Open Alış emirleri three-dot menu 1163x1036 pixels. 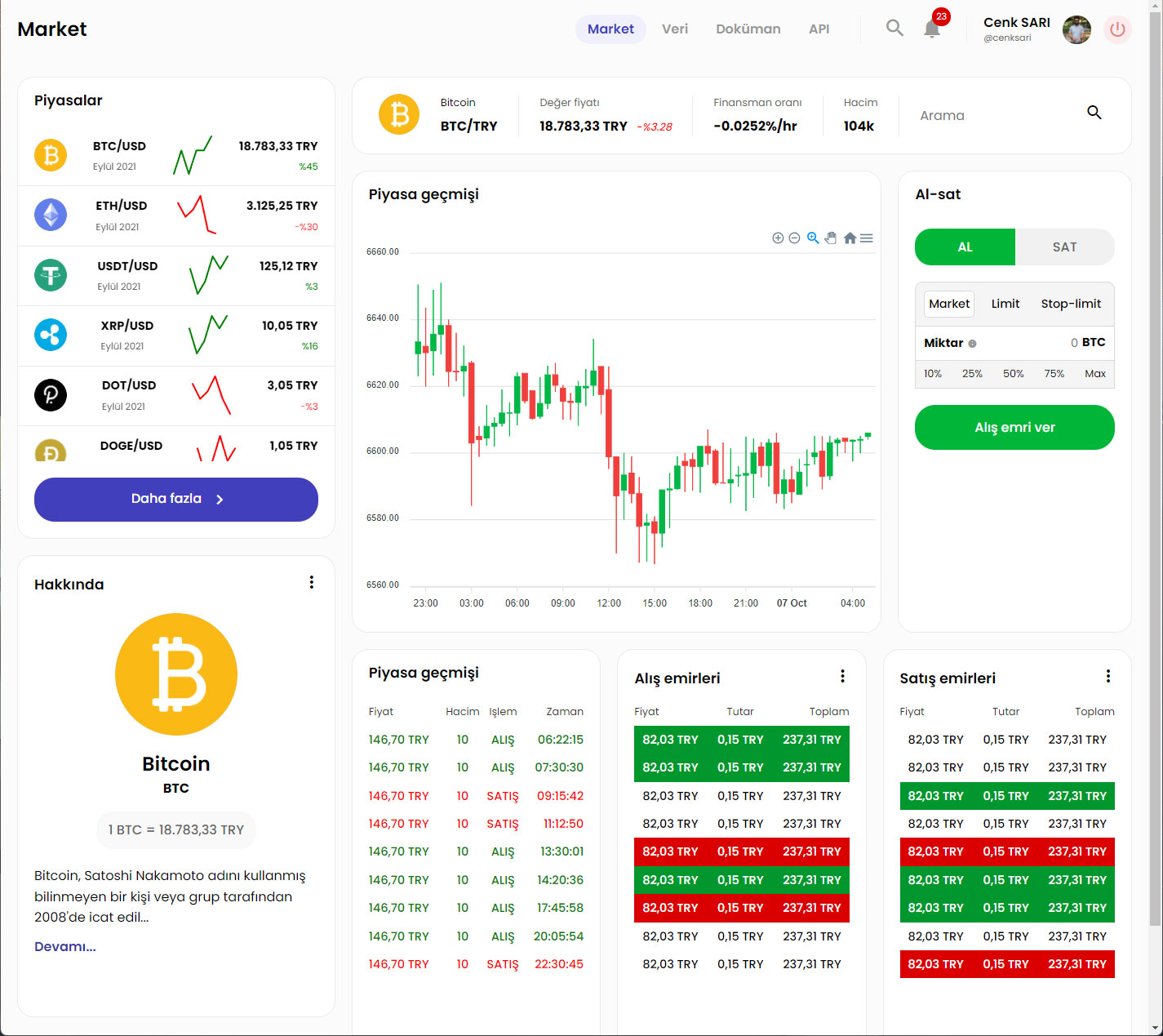click(842, 676)
